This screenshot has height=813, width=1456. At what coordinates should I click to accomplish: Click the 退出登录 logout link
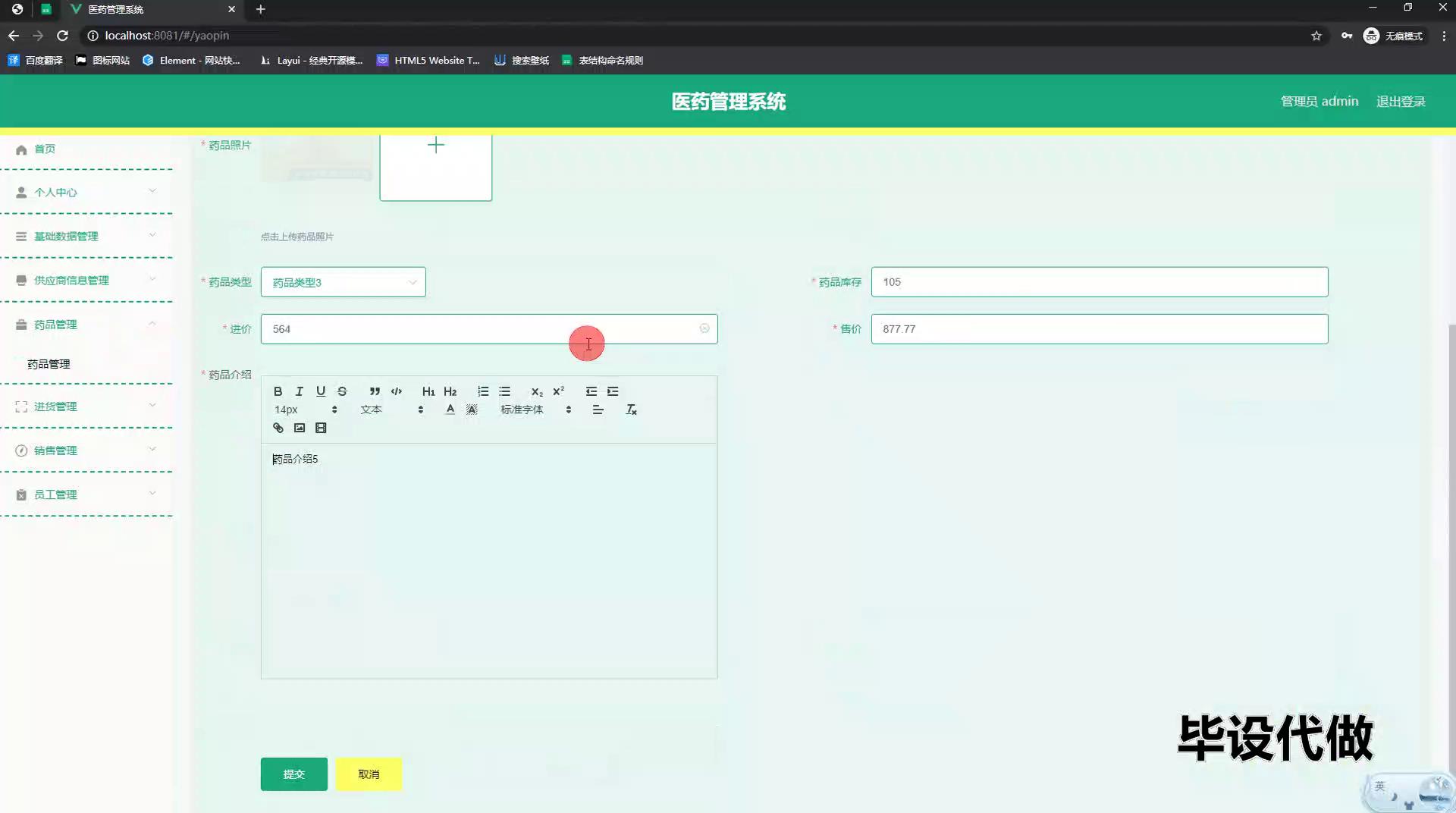[x=1401, y=102]
